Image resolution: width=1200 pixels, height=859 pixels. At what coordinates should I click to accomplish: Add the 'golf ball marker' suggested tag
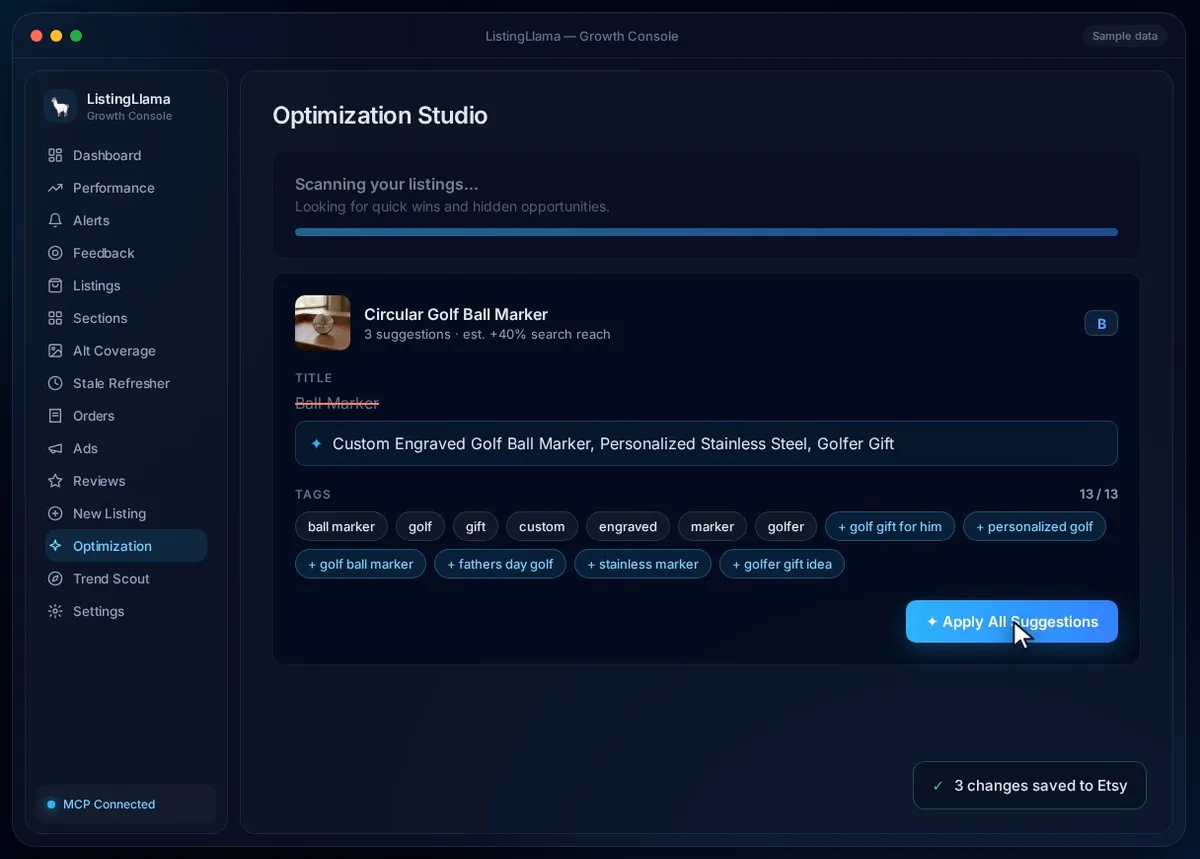(x=360, y=564)
